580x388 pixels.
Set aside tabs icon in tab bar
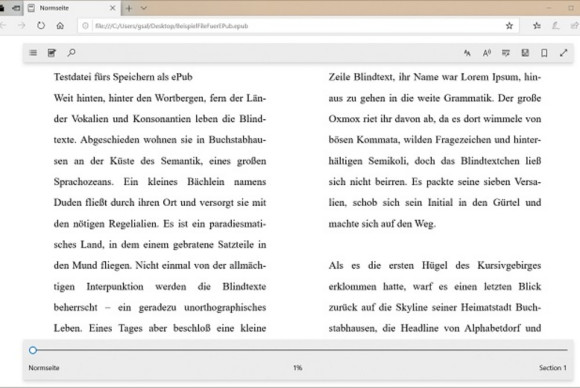pyautogui.click(x=16, y=8)
